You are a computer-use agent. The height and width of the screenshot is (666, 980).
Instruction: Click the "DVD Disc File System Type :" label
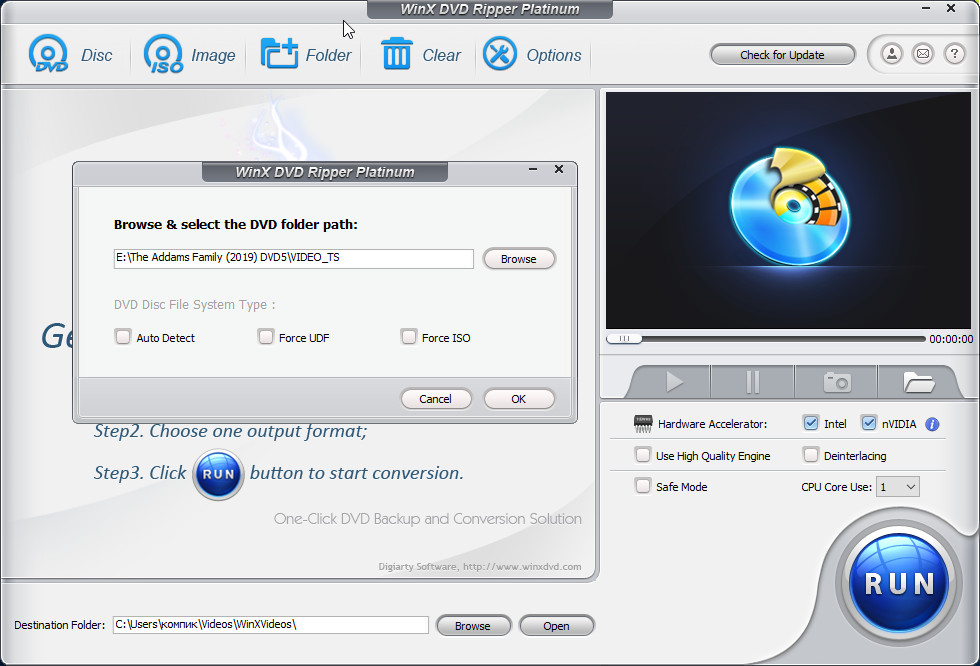point(194,305)
